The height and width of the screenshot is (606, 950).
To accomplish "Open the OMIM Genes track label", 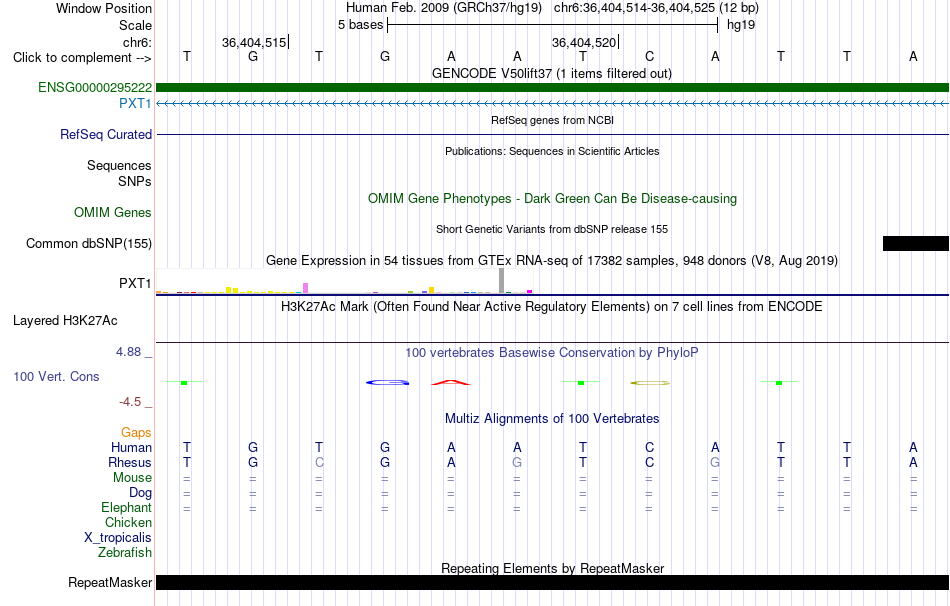I will pos(113,212).
